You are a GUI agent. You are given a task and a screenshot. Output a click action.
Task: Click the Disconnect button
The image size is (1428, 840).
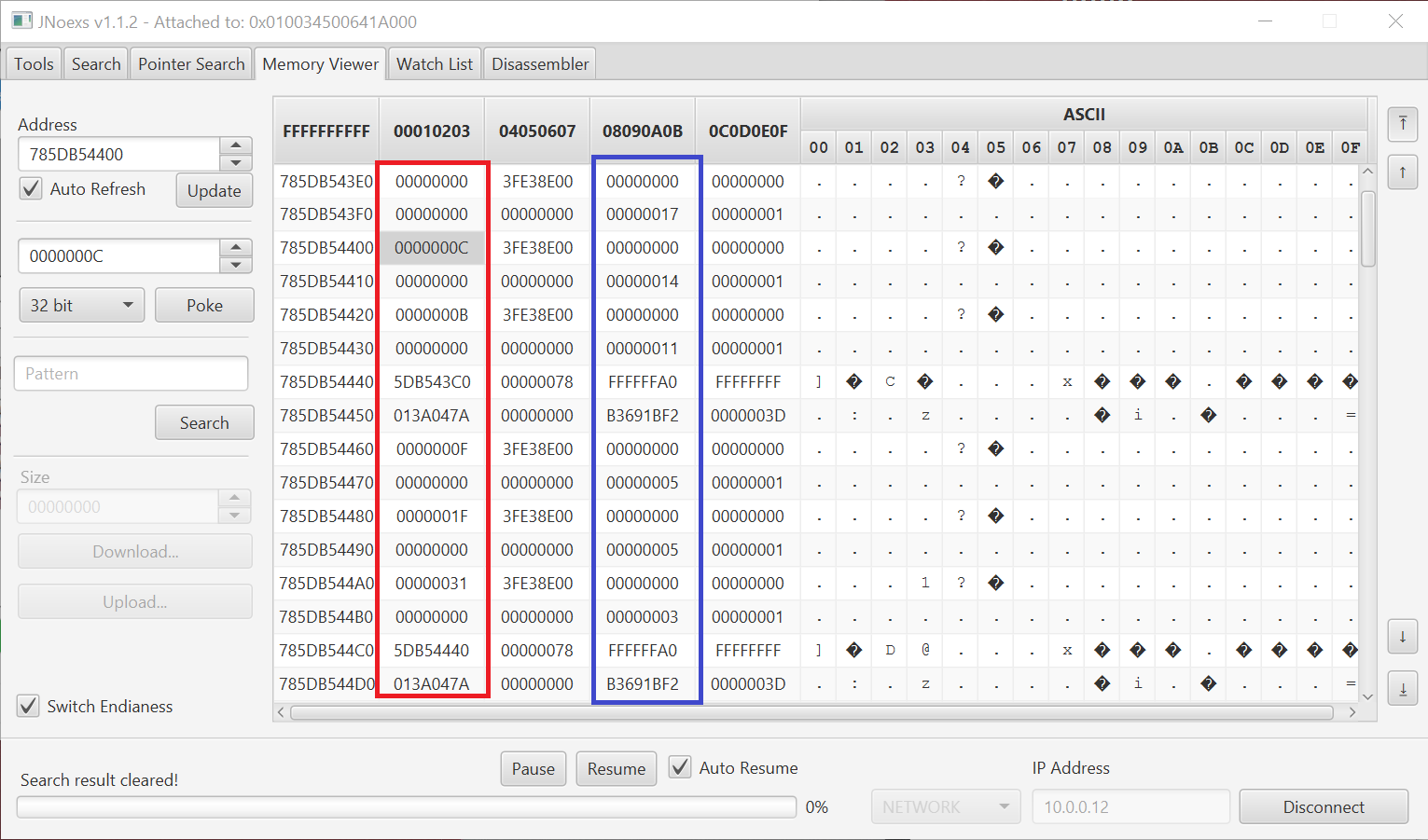point(1324,806)
